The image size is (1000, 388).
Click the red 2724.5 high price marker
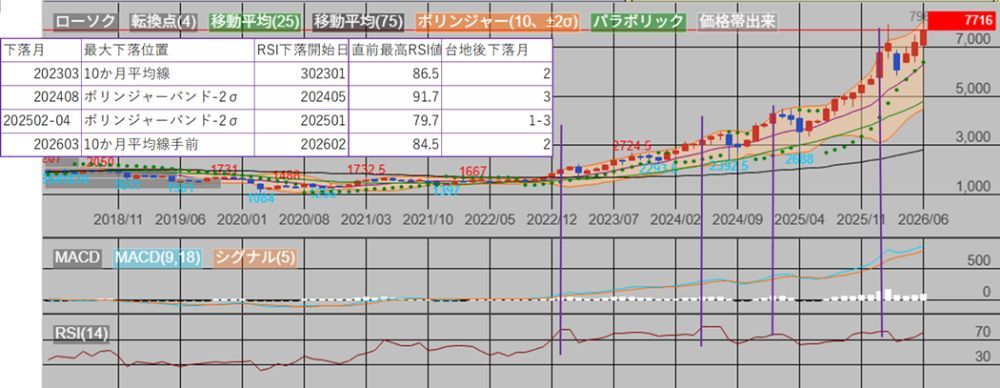631,145
